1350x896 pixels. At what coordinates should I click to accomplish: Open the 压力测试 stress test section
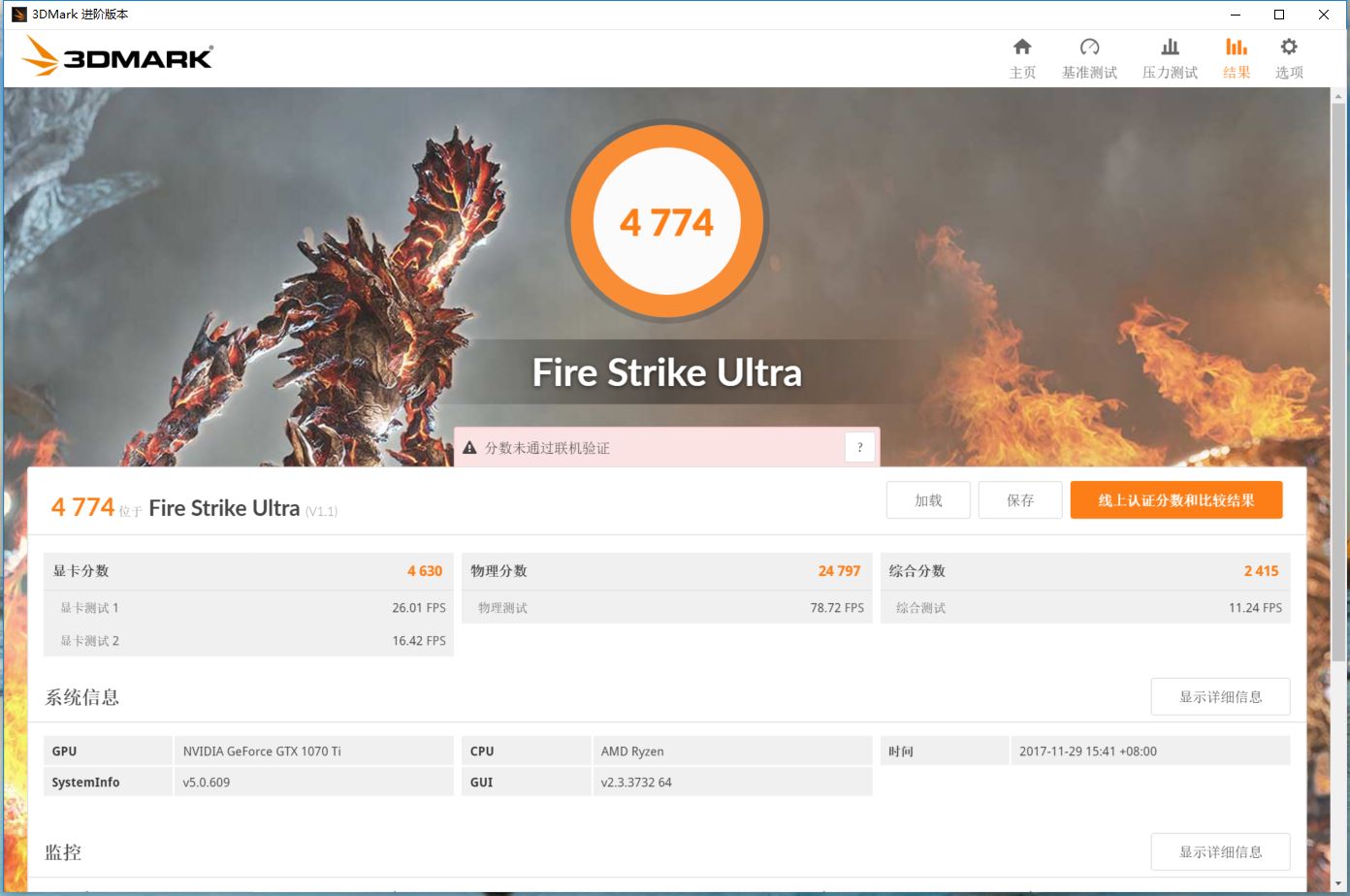[1169, 56]
